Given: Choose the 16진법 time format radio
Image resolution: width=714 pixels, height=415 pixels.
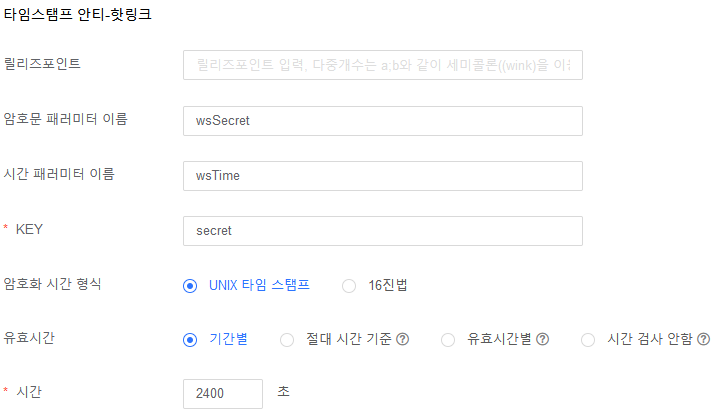Looking at the screenshot, I should 349,286.
